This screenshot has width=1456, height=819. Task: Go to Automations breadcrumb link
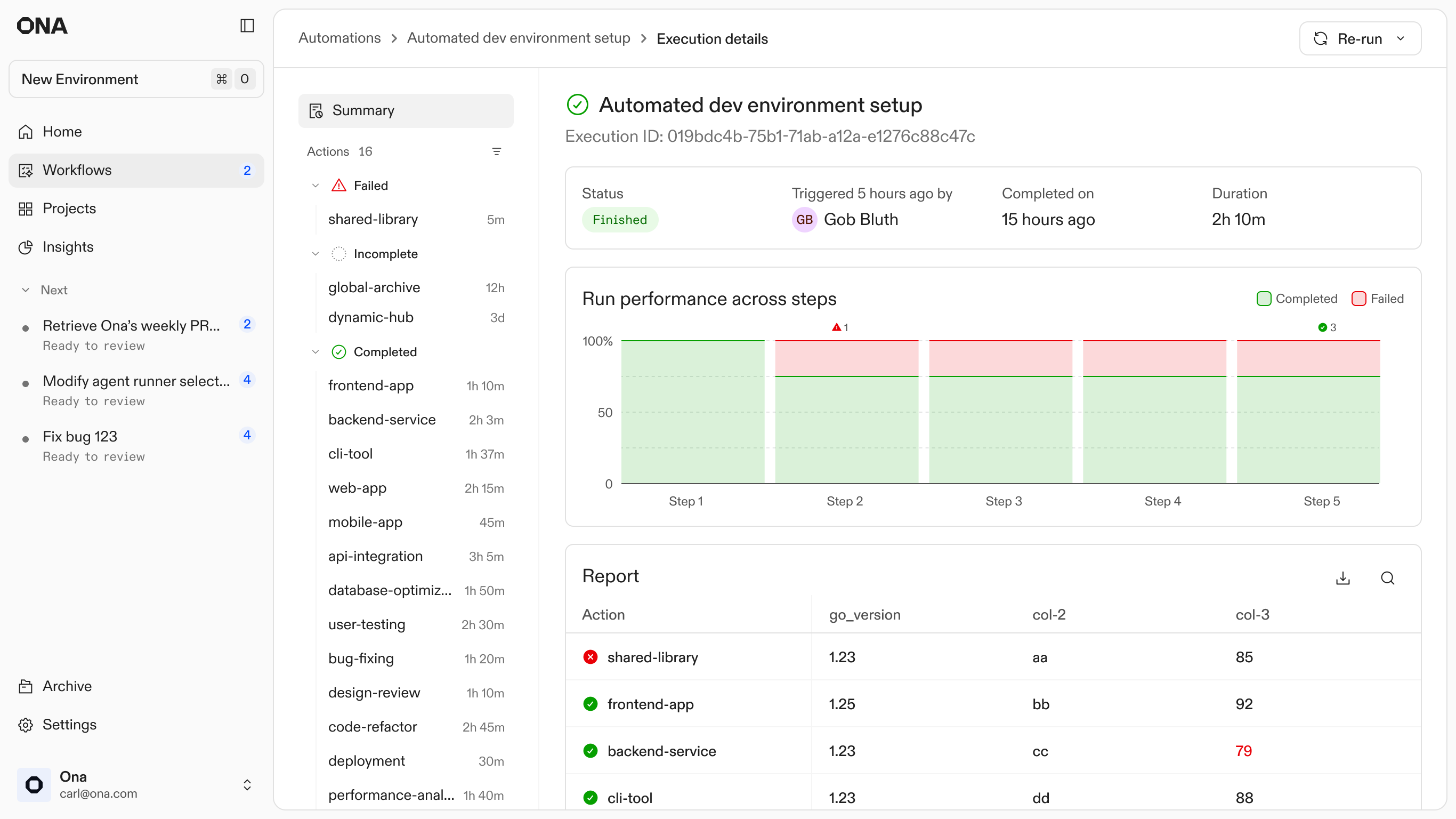pos(339,38)
